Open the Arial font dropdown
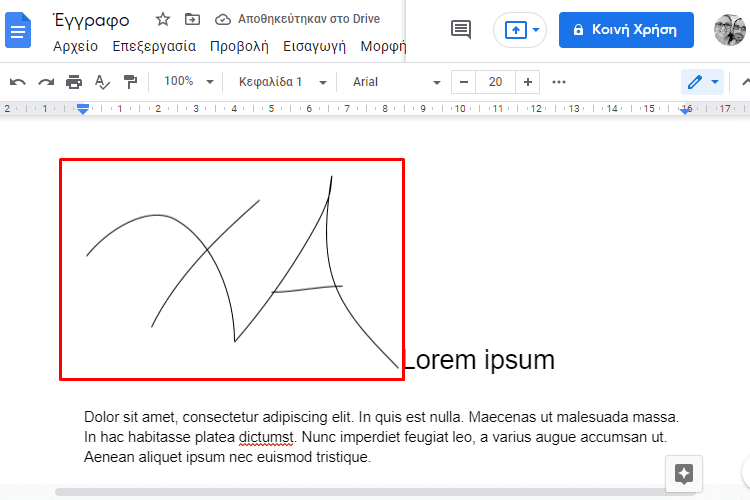750x500 pixels. [397, 82]
